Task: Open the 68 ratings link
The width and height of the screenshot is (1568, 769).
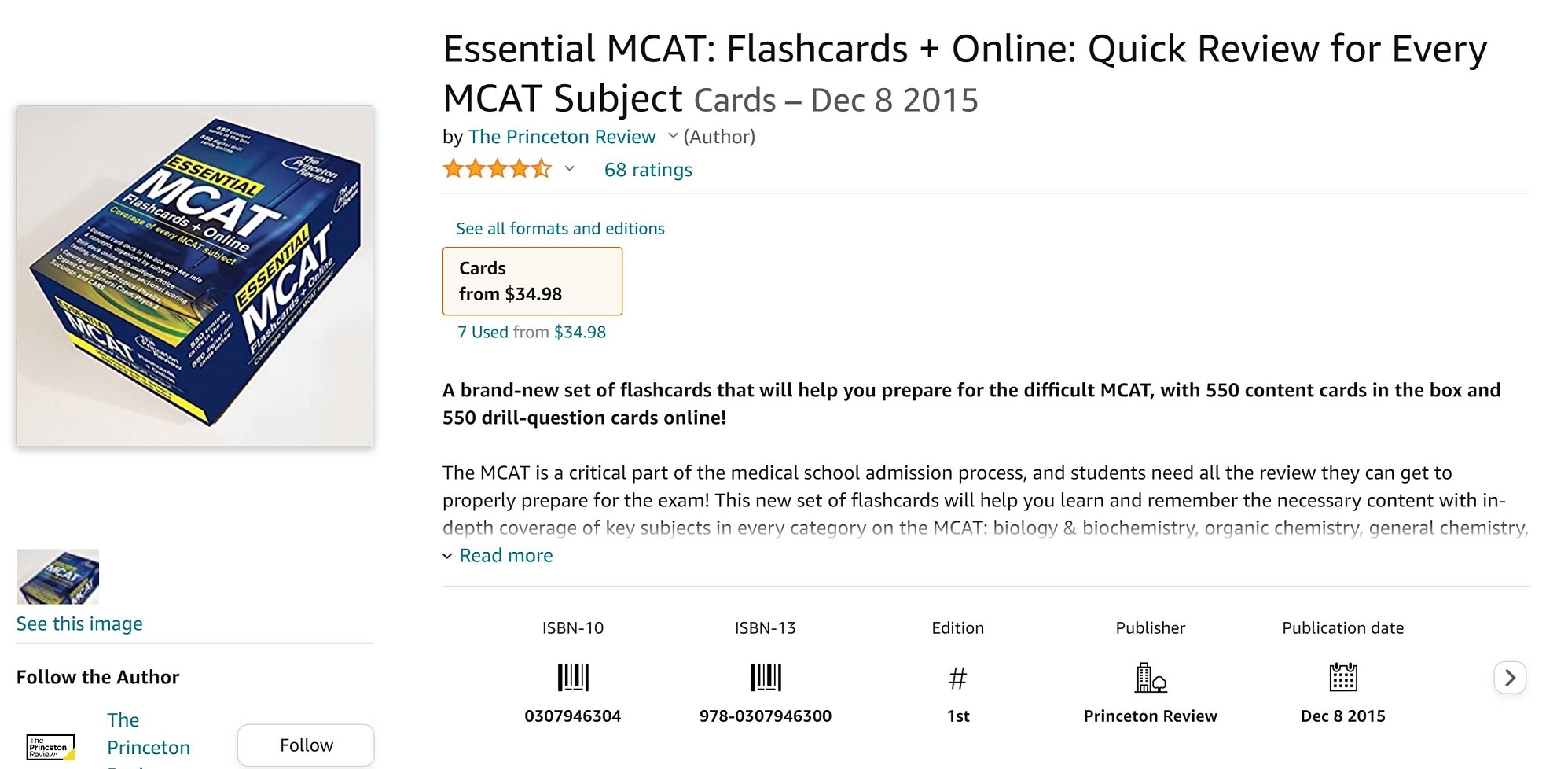Action: tap(648, 170)
